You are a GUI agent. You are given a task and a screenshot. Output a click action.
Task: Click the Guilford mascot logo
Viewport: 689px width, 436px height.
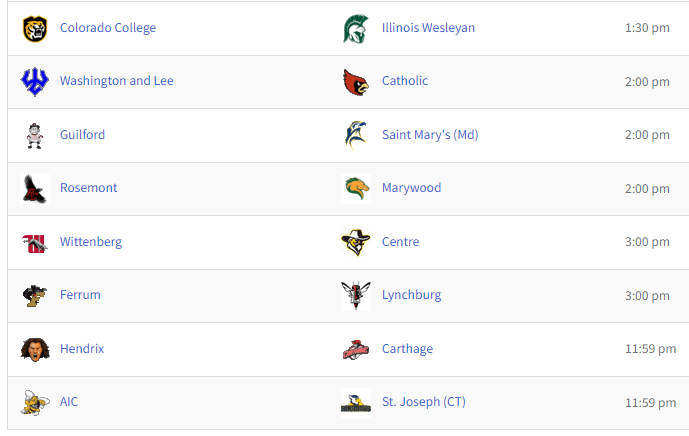pyautogui.click(x=35, y=136)
